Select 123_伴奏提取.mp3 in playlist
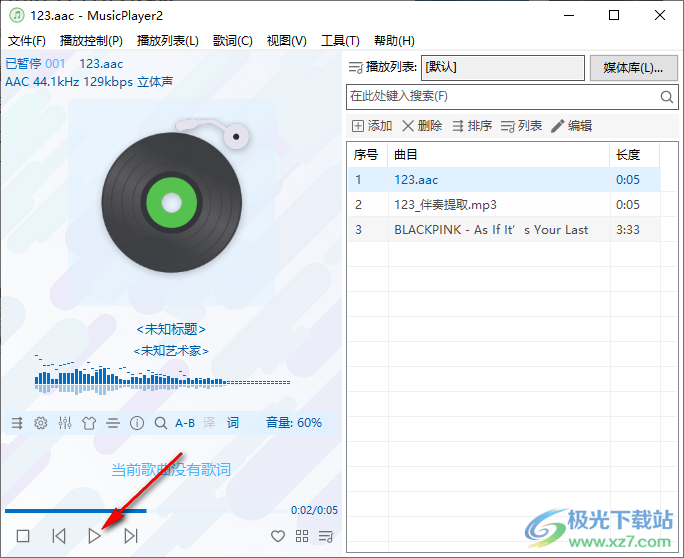 tap(504, 205)
